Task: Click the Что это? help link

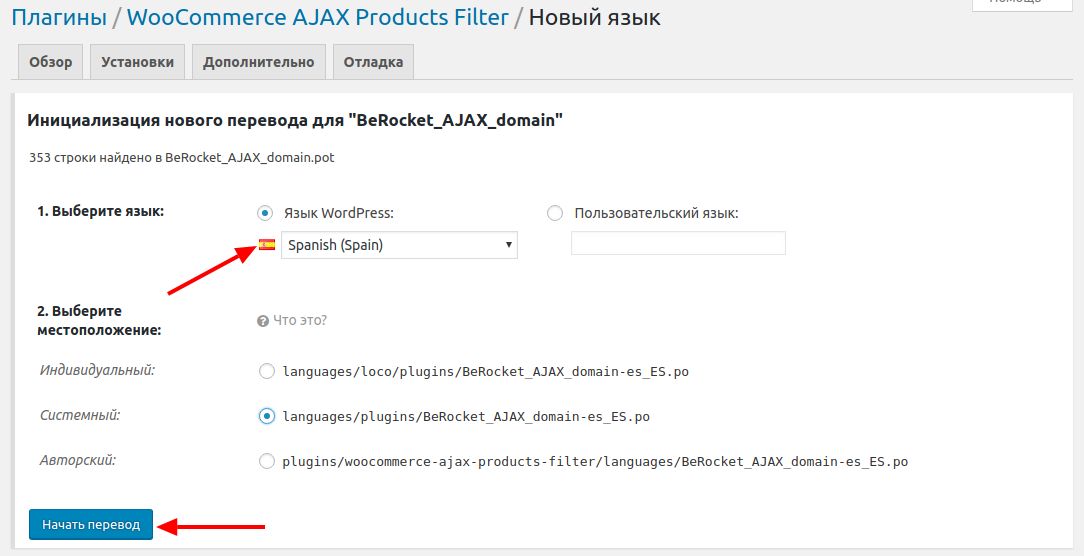Action: [300, 321]
